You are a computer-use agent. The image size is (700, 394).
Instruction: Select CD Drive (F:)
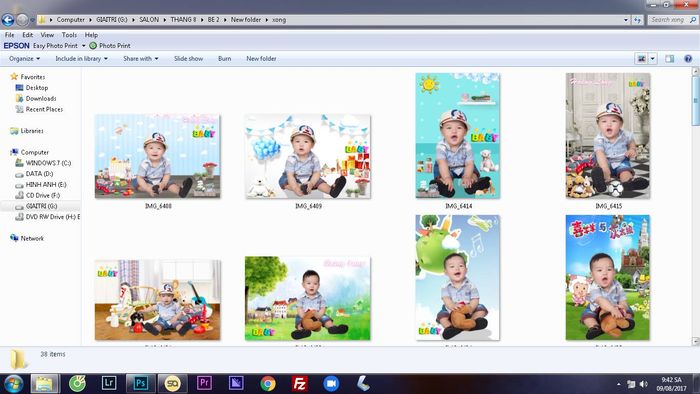pyautogui.click(x=42, y=195)
